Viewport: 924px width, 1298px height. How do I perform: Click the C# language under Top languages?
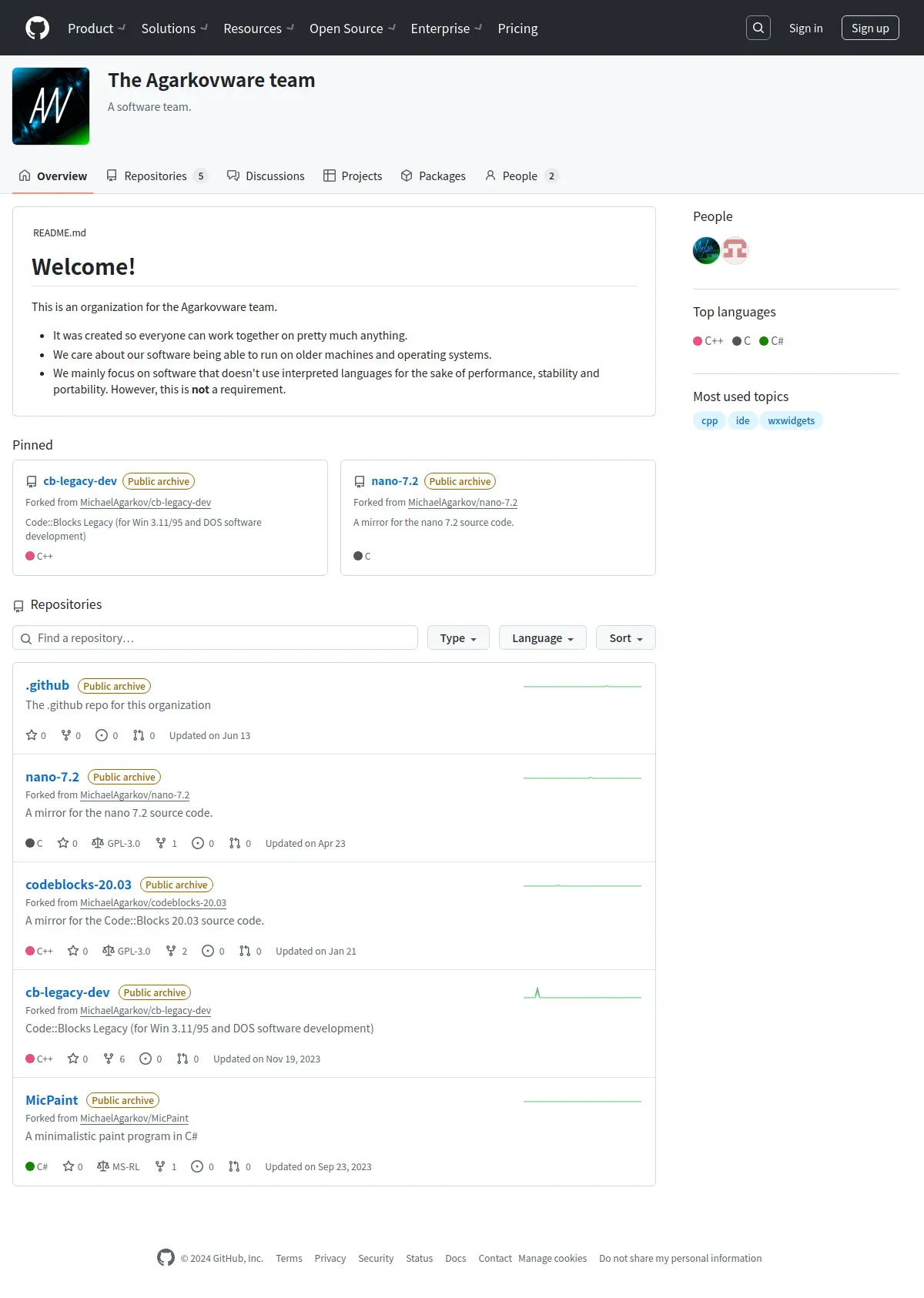tap(772, 340)
